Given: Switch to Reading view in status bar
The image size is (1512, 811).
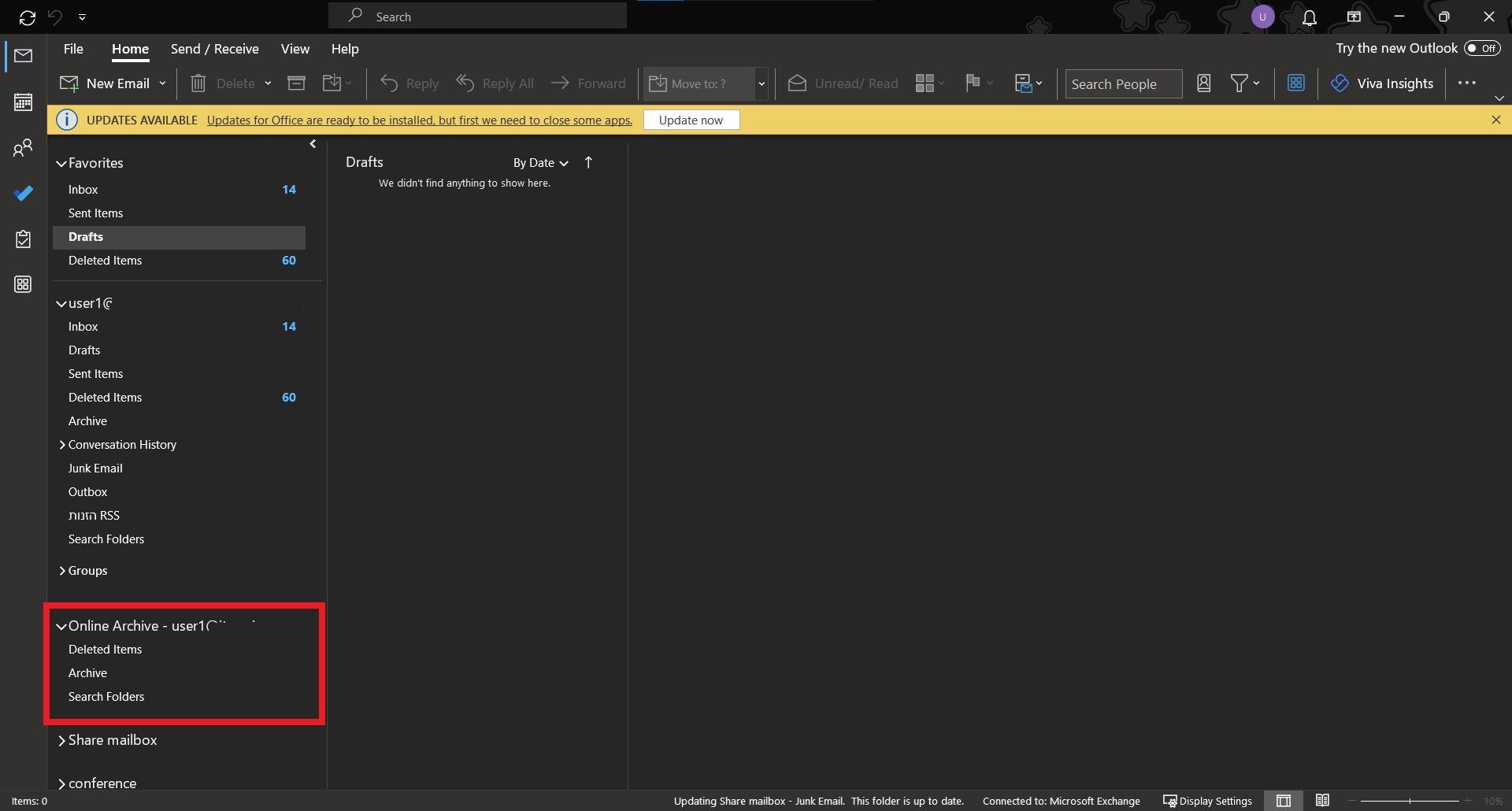Looking at the screenshot, I should 1323,801.
